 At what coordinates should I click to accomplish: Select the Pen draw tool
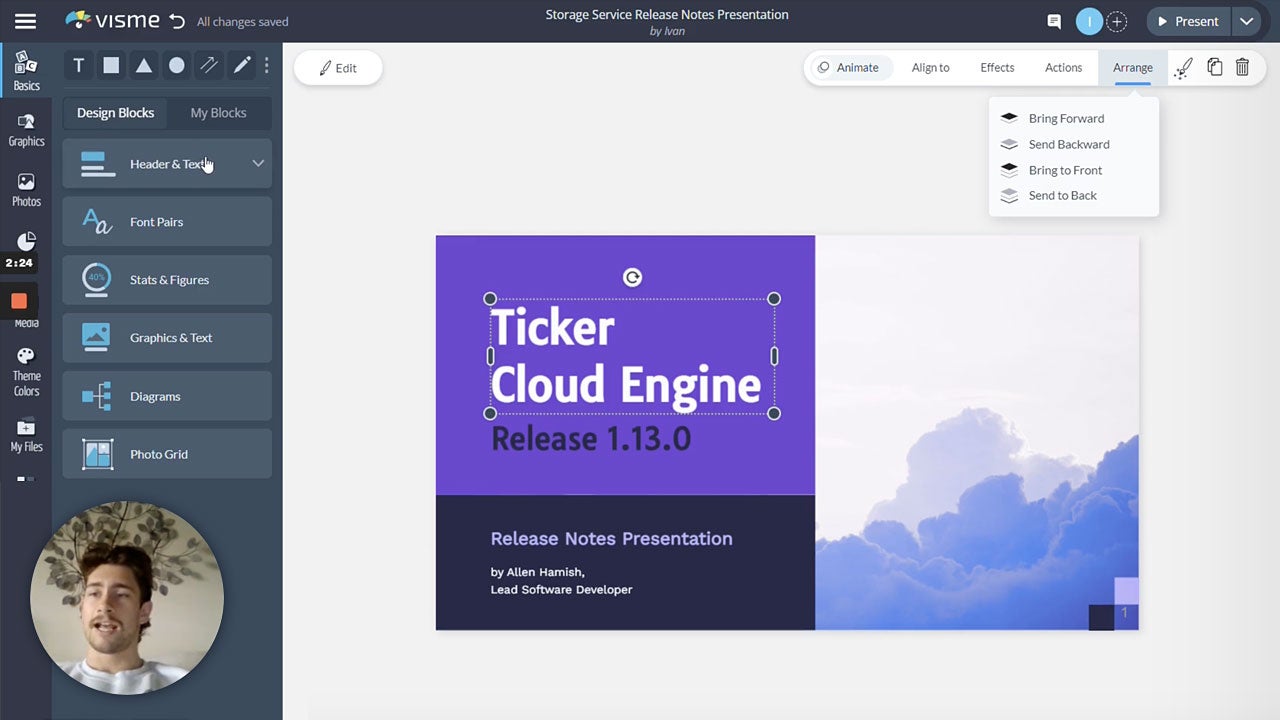coord(242,65)
